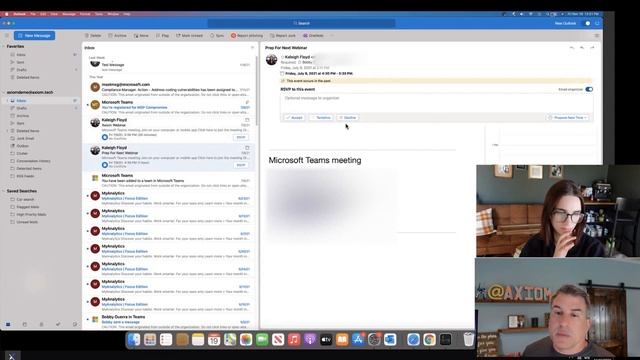Screen dimensions: 640x360
Task: Switch to People view icon in bottom bar
Action: tap(41, 324)
